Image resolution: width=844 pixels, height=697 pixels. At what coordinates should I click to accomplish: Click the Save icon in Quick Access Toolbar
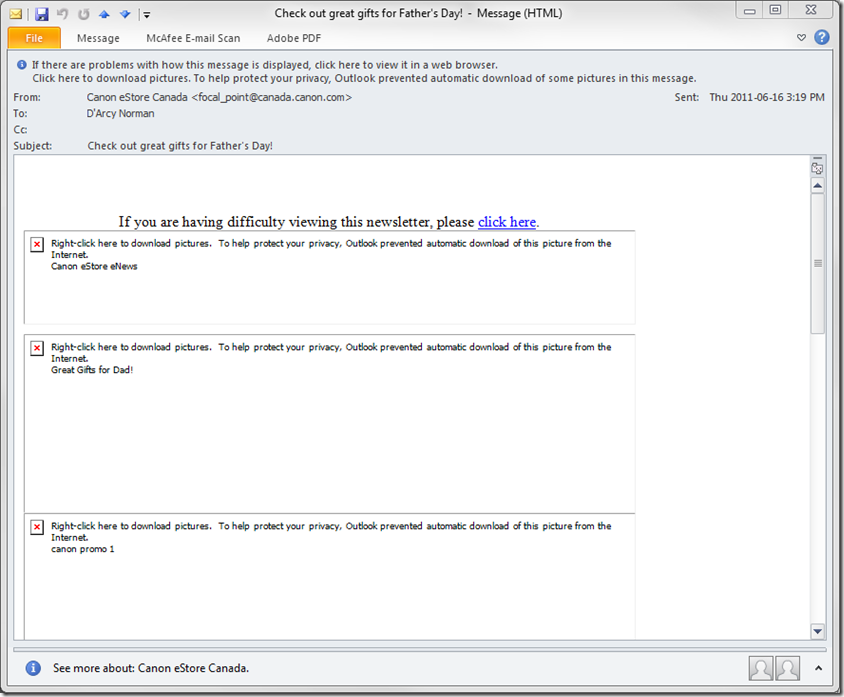coord(41,14)
